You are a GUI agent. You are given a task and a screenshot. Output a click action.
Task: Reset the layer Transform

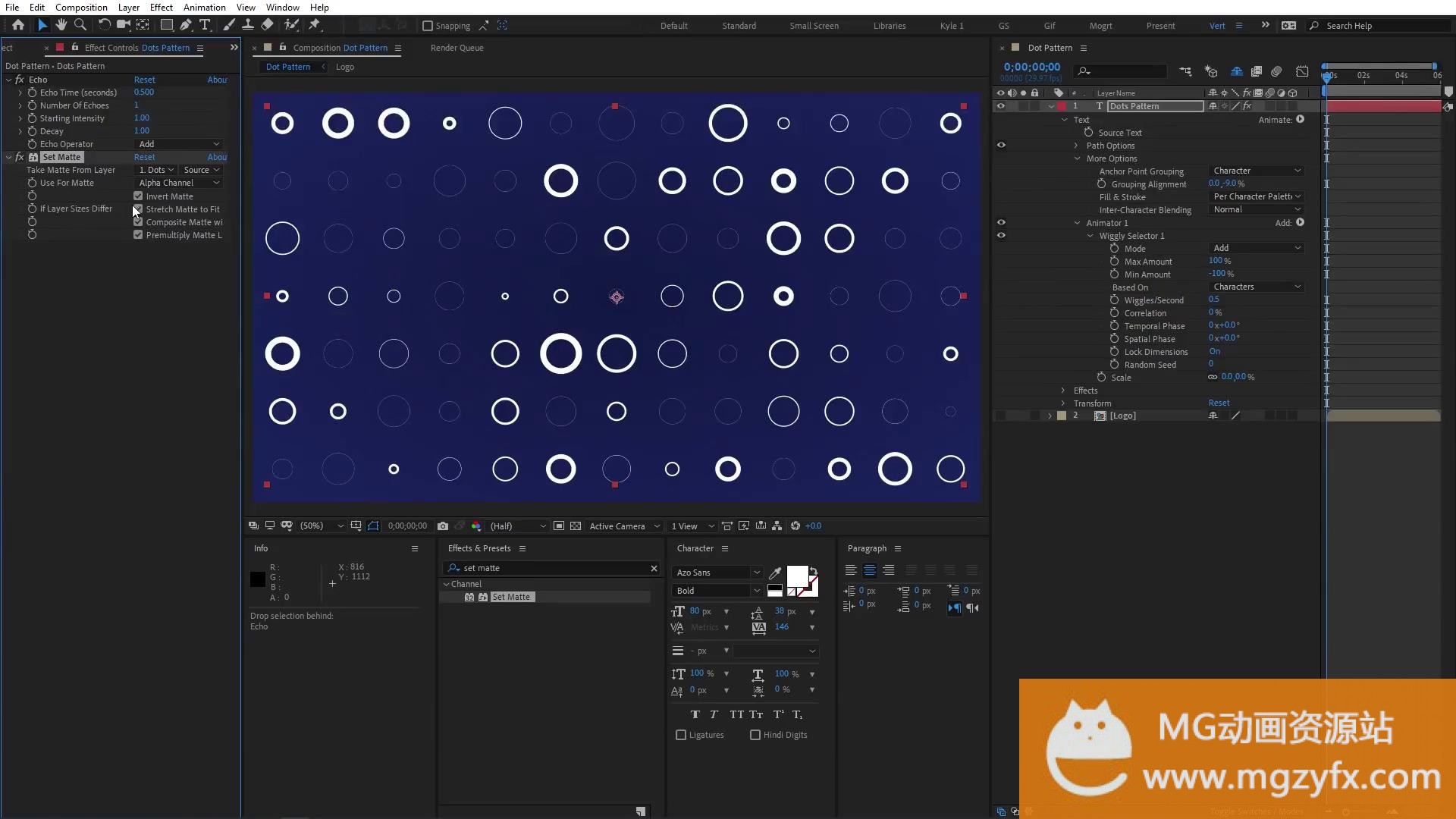pos(1219,403)
